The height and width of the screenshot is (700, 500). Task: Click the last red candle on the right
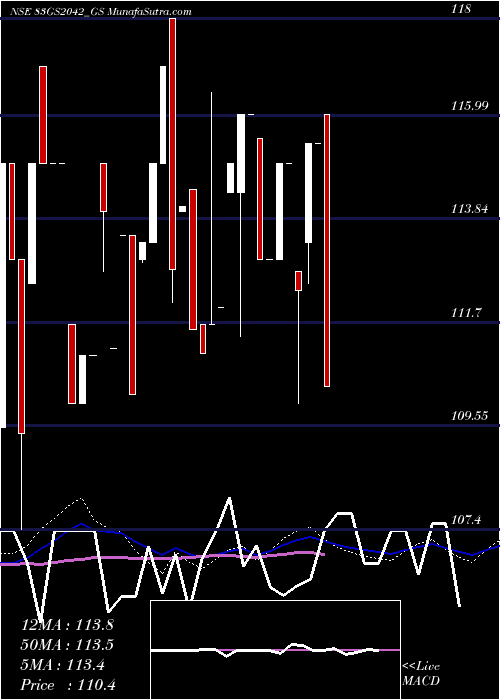coord(327,250)
